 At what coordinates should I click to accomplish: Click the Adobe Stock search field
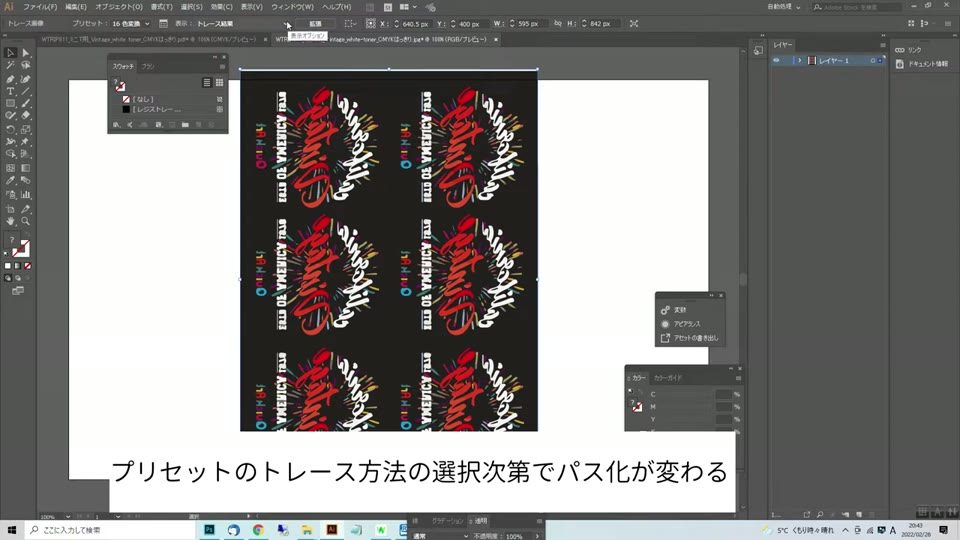coord(857,7)
